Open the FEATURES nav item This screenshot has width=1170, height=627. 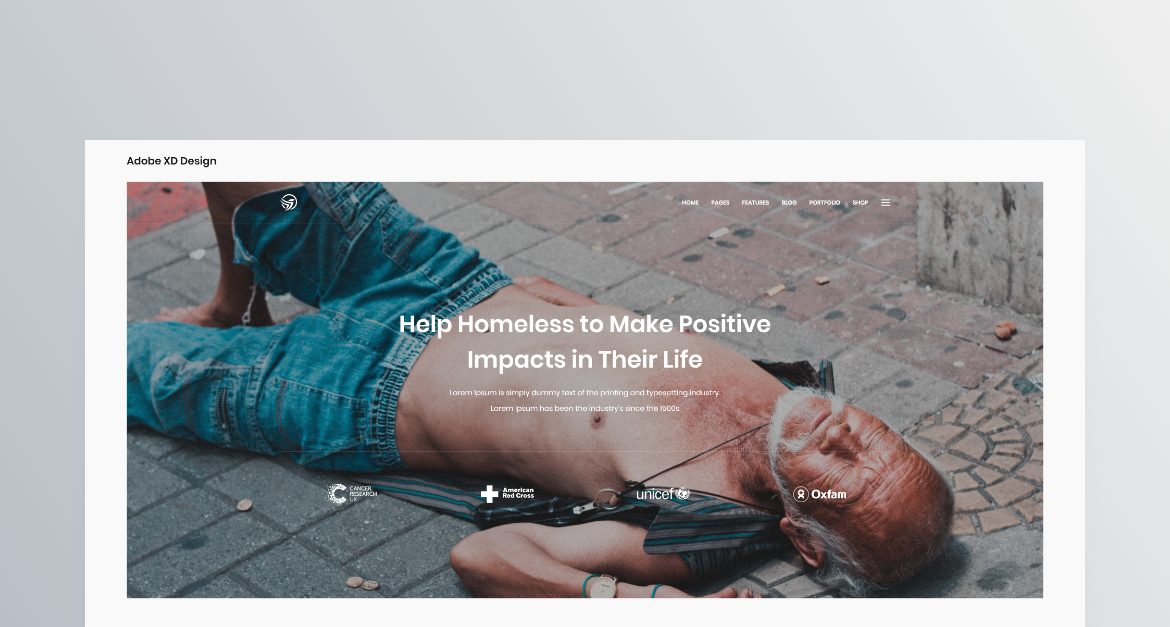tap(755, 203)
